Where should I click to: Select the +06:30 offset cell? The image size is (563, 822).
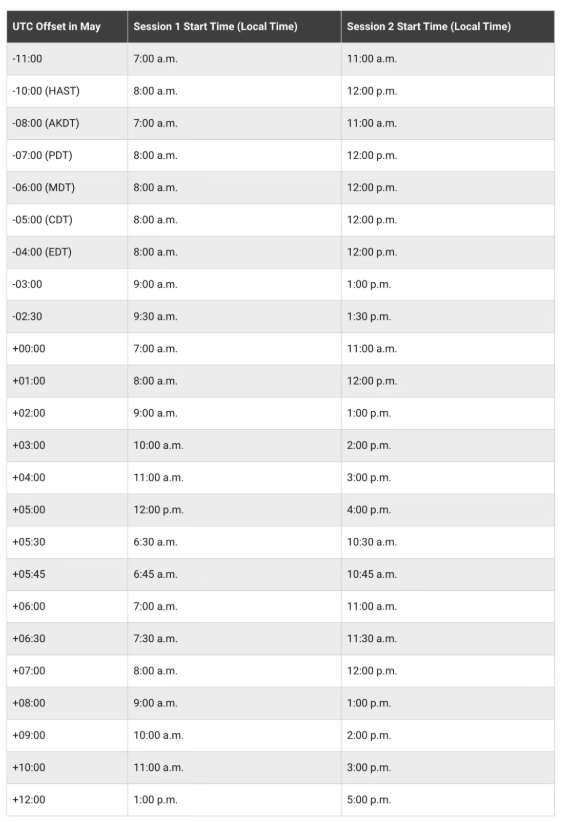[x=67, y=639]
